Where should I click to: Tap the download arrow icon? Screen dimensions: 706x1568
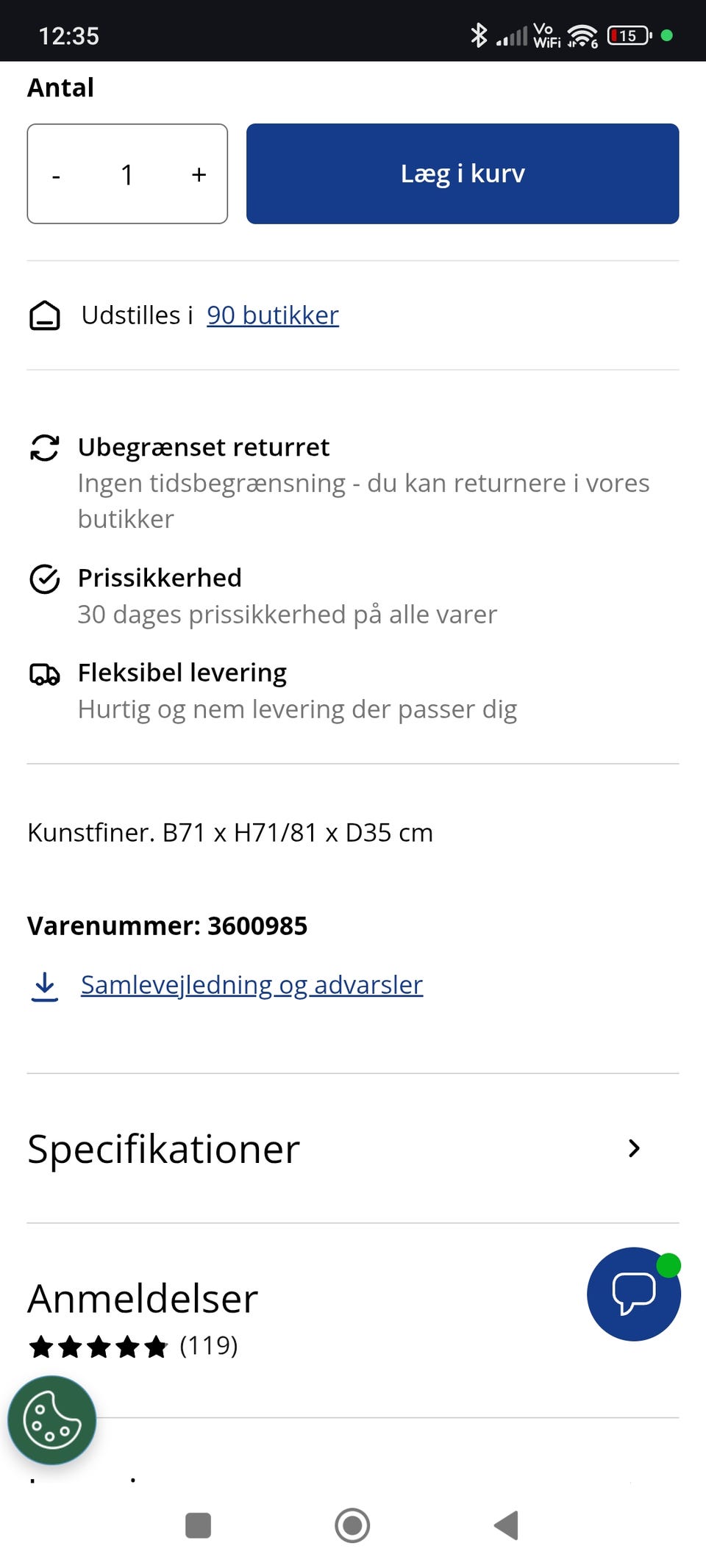coord(45,987)
